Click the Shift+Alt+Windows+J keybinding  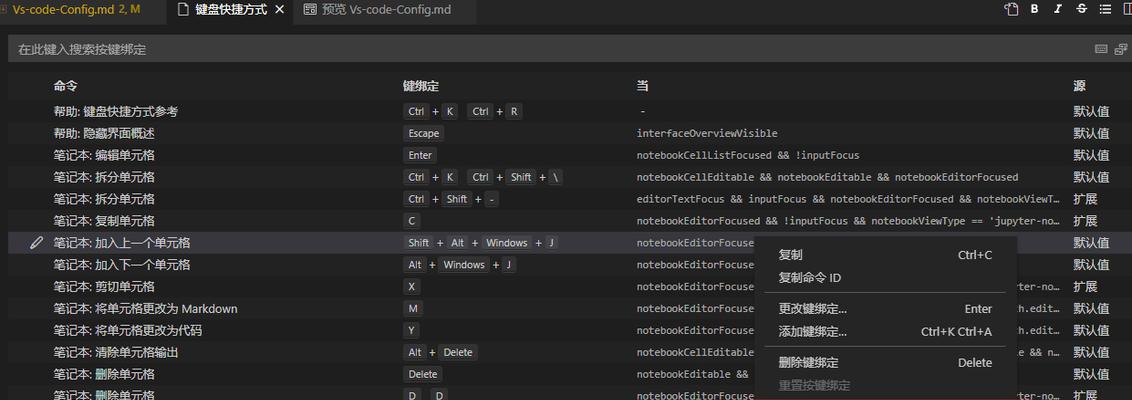coord(481,243)
